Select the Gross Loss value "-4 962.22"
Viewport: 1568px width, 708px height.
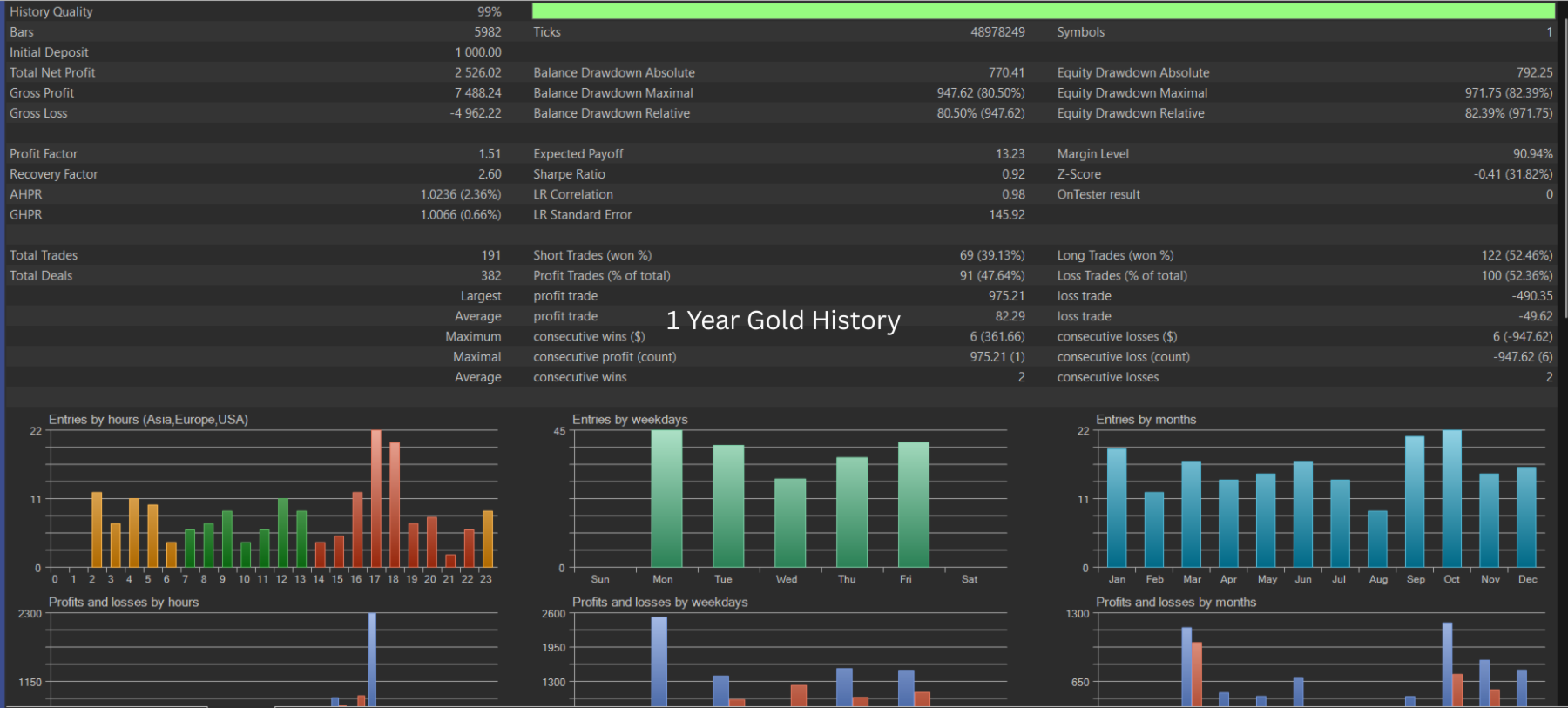tap(476, 113)
